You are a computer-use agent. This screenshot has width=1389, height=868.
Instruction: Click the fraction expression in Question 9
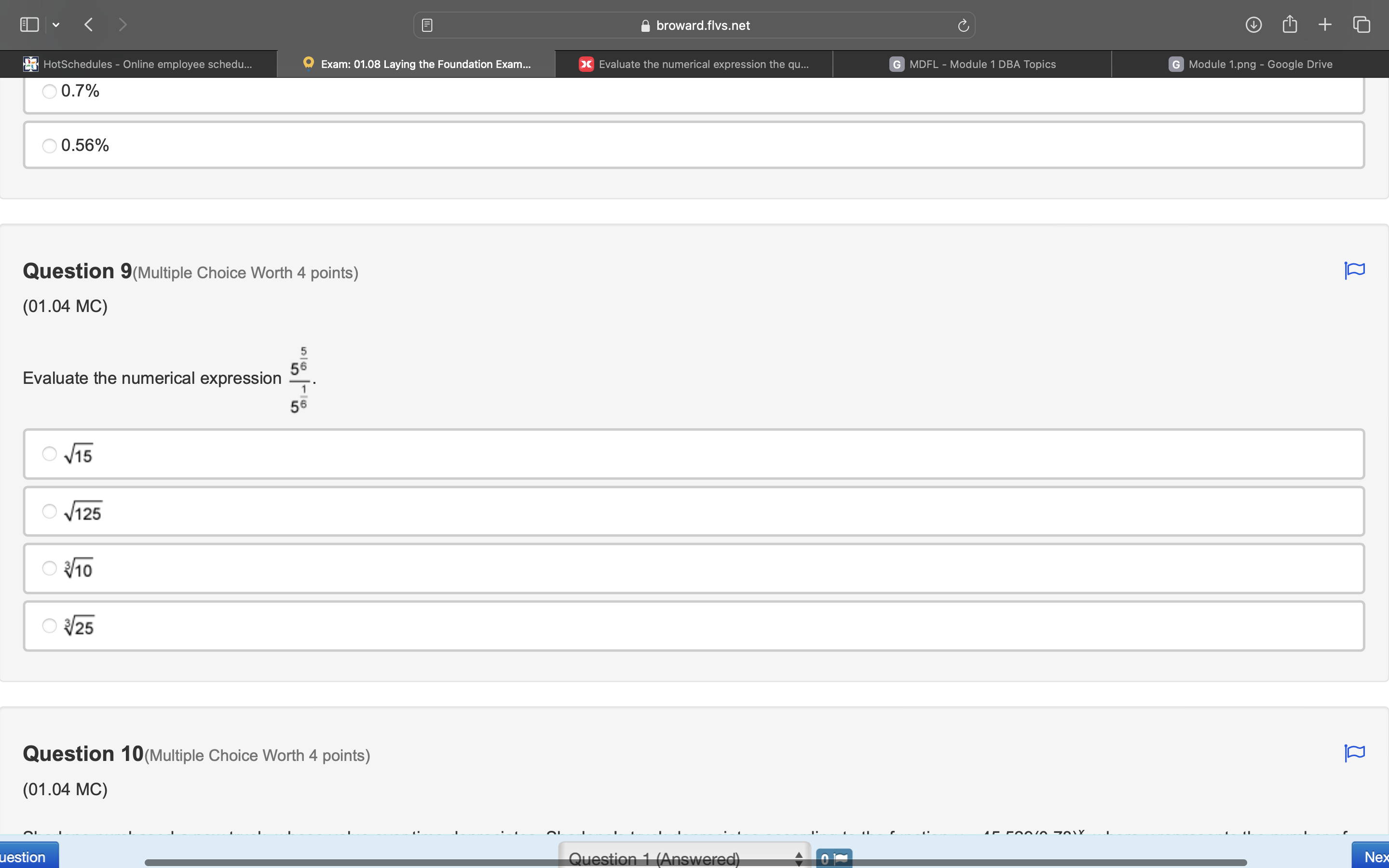(x=299, y=380)
